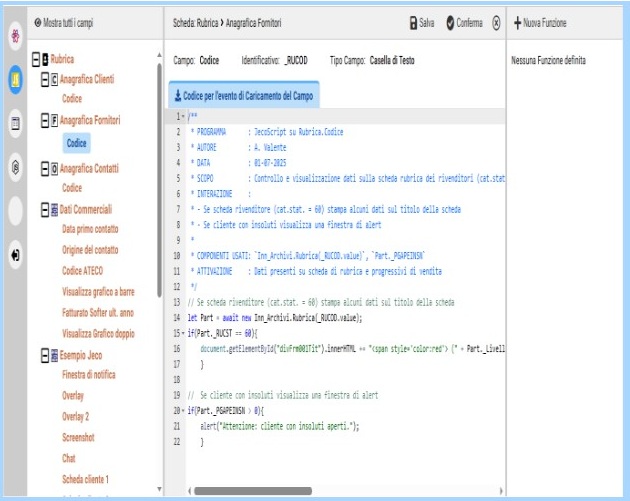Collapse the Rubrica root node

[x=35, y=60]
